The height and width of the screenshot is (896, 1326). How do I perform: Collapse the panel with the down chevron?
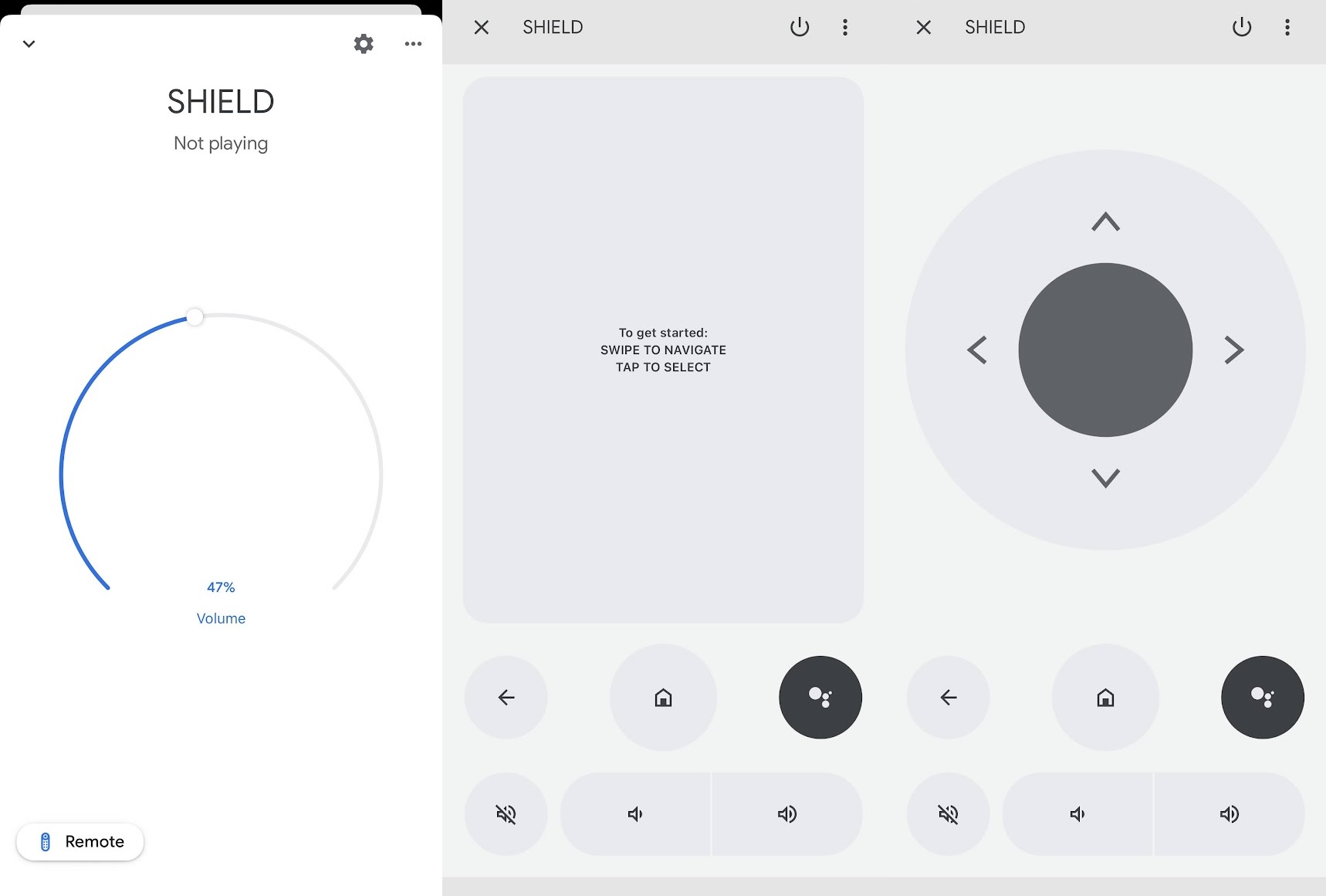click(x=29, y=44)
